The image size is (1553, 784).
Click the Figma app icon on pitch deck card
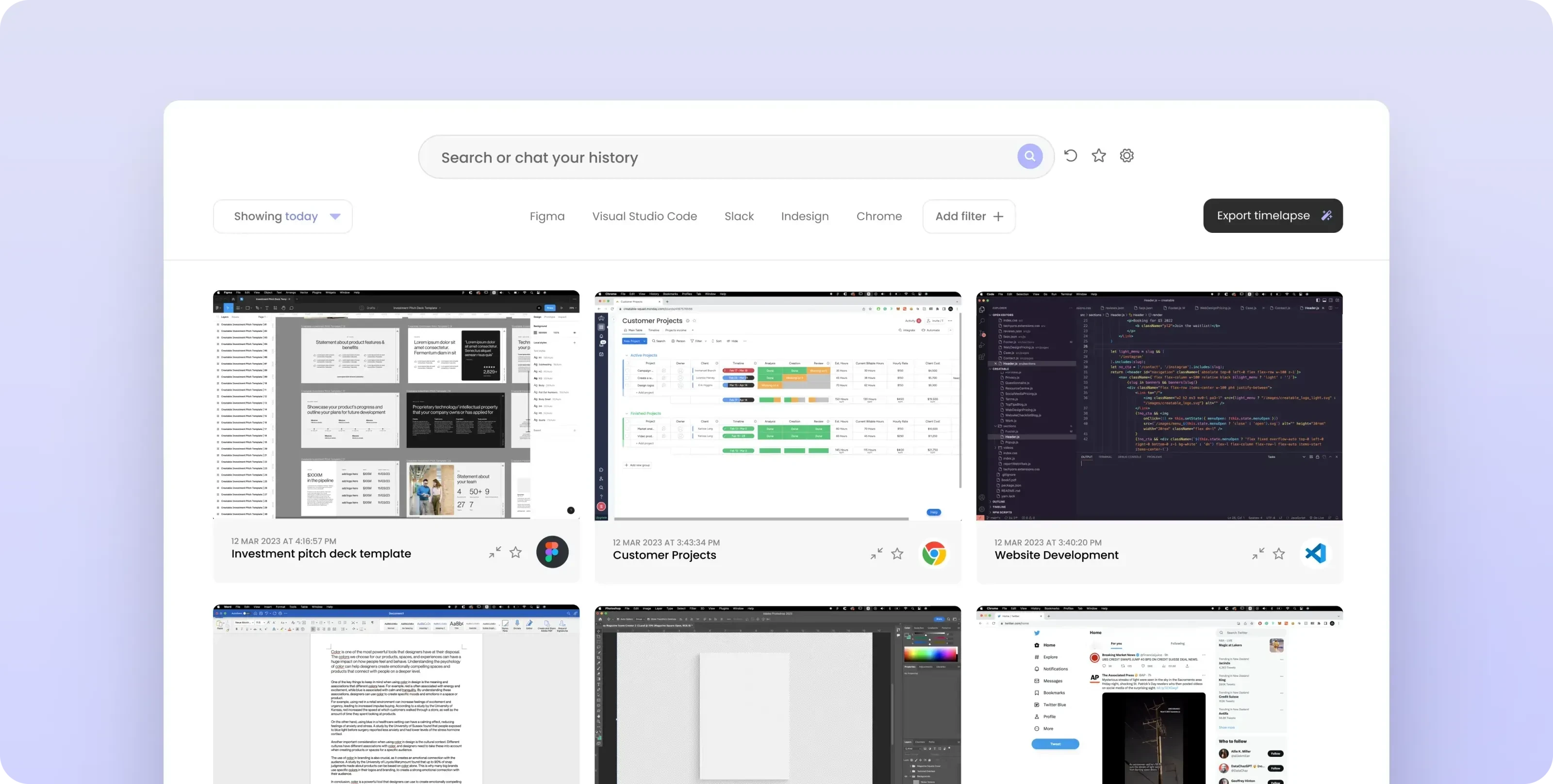[x=552, y=552]
